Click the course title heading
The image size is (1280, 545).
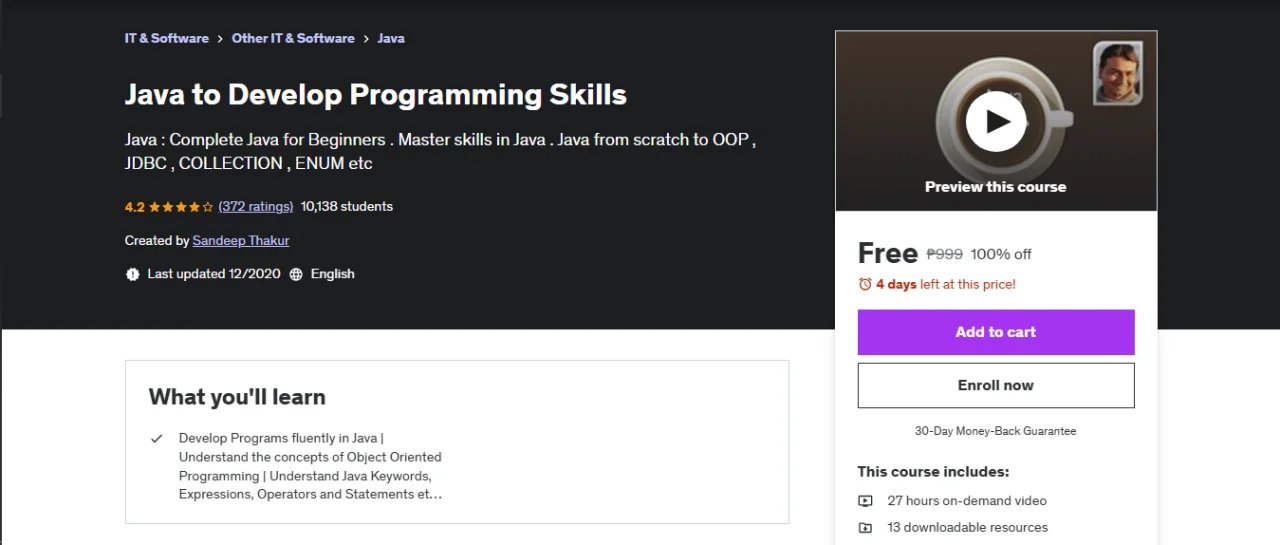point(376,94)
